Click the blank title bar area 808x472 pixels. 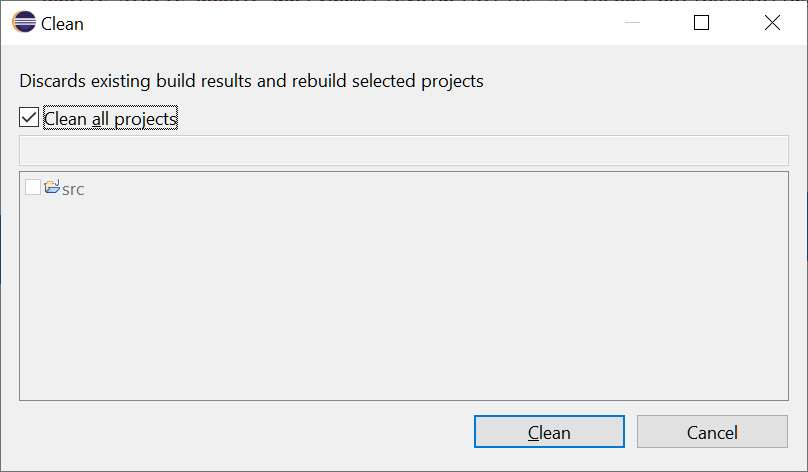click(350, 23)
